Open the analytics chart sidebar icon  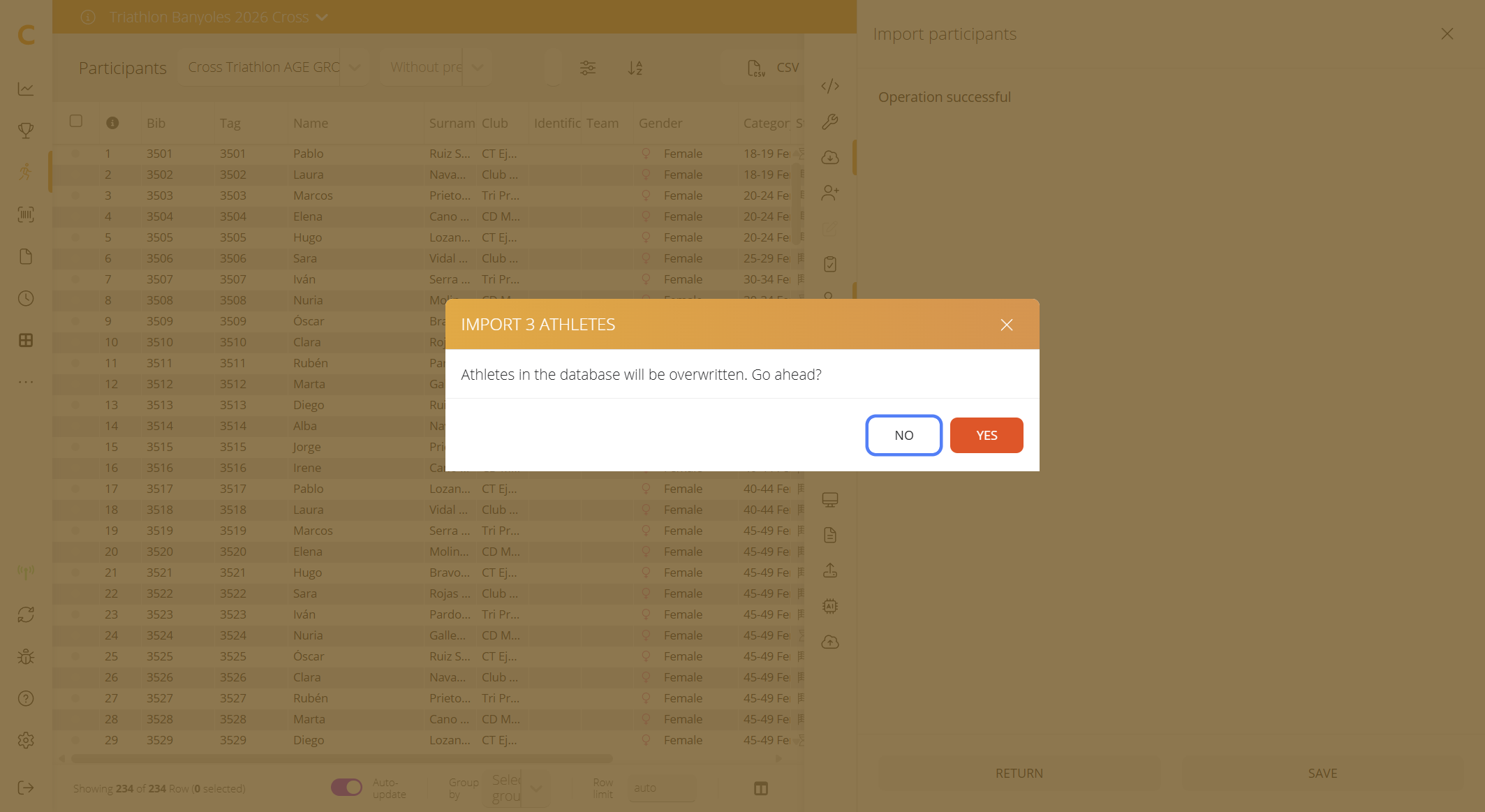point(26,89)
